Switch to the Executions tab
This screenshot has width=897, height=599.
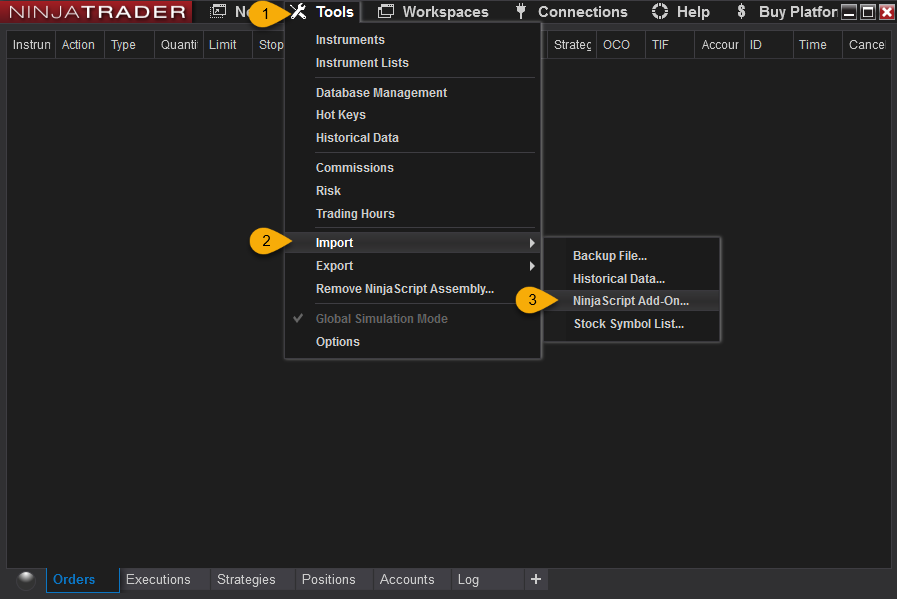click(165, 580)
